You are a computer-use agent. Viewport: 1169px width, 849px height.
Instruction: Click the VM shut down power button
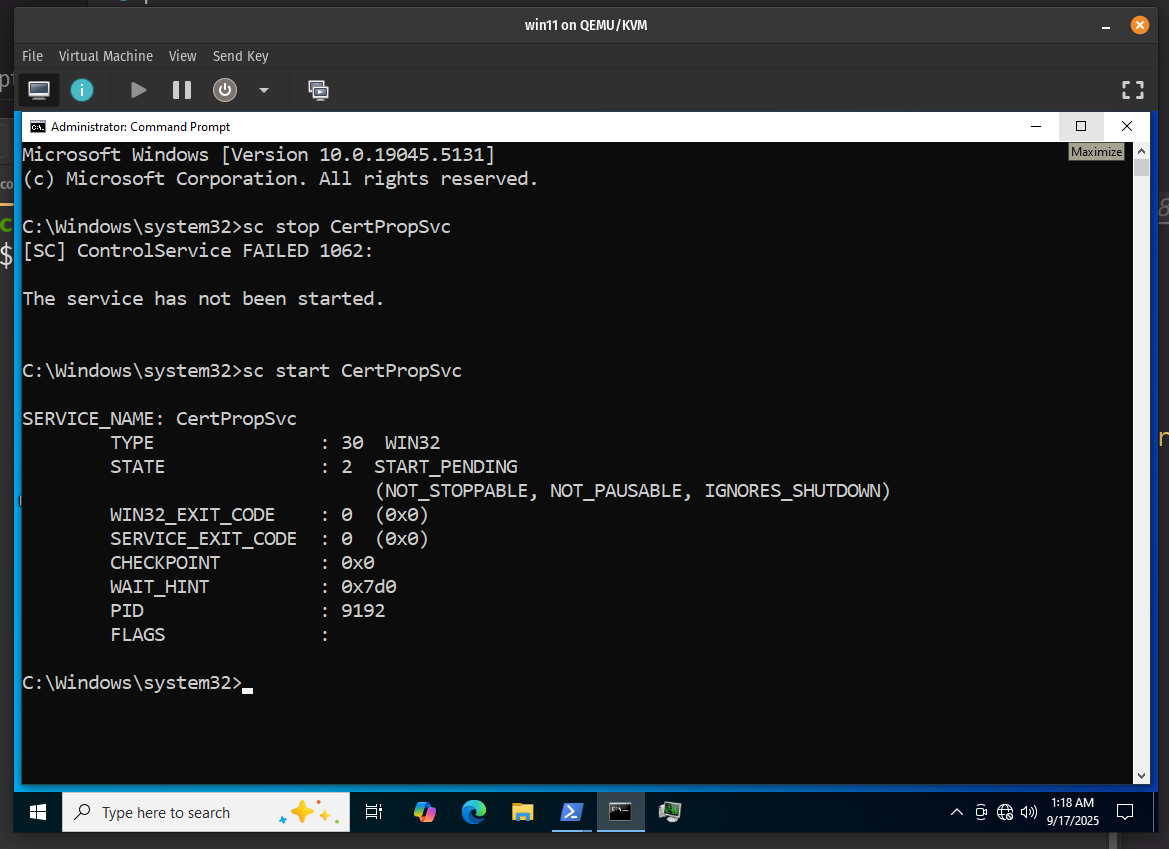click(225, 90)
